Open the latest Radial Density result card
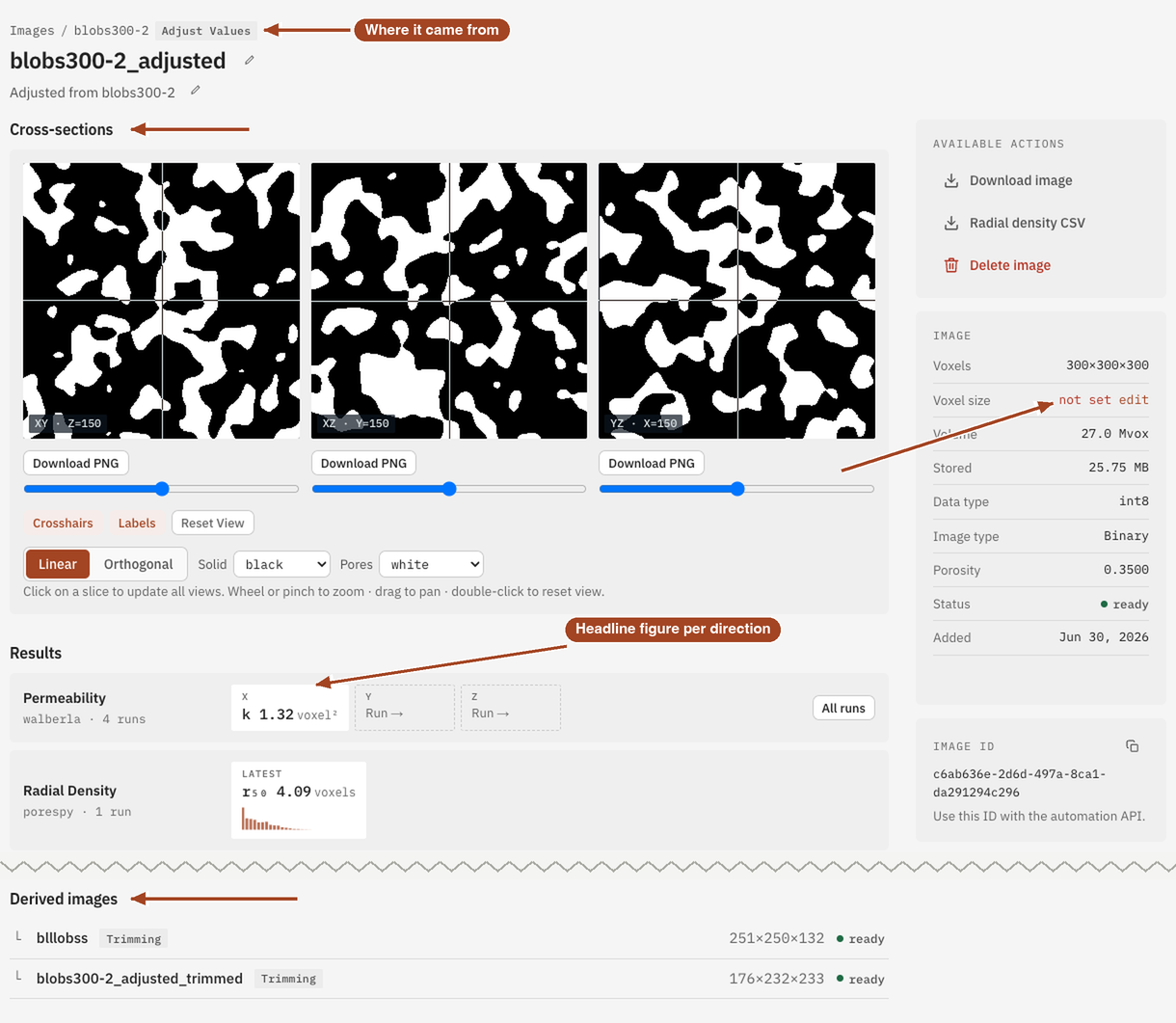The height and width of the screenshot is (1023, 1176). click(x=299, y=800)
